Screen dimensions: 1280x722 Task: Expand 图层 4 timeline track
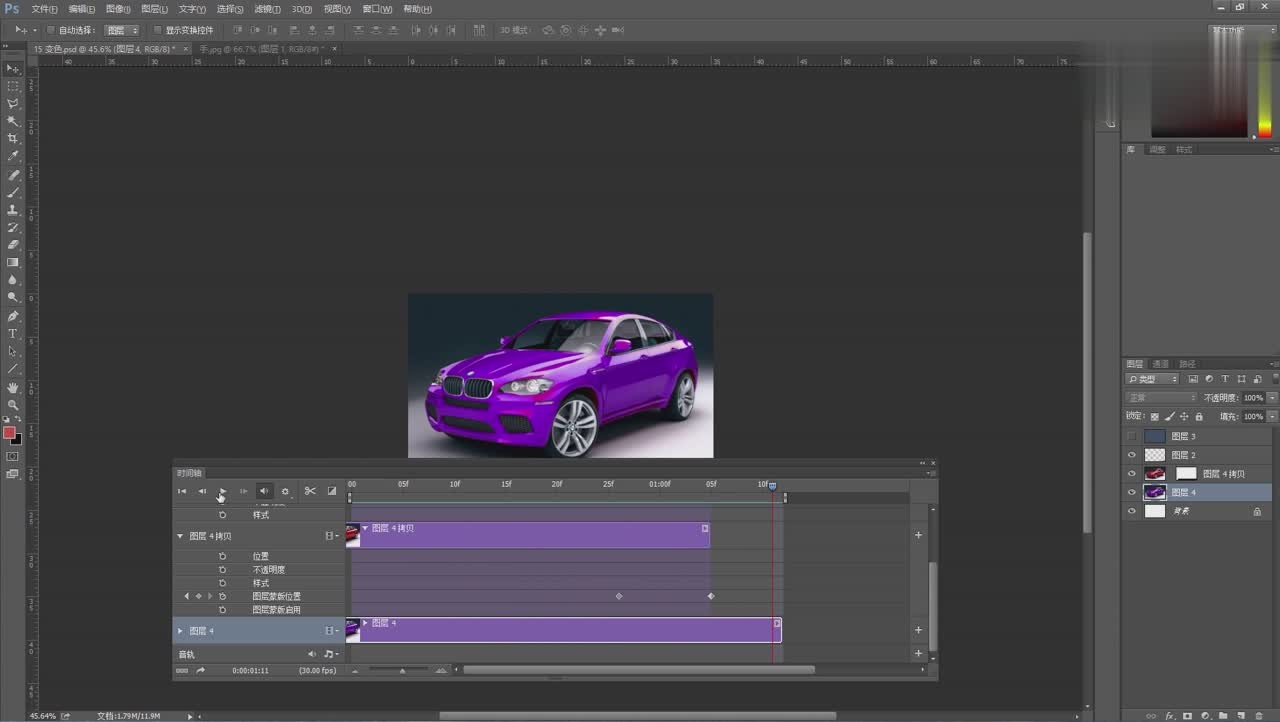point(181,631)
